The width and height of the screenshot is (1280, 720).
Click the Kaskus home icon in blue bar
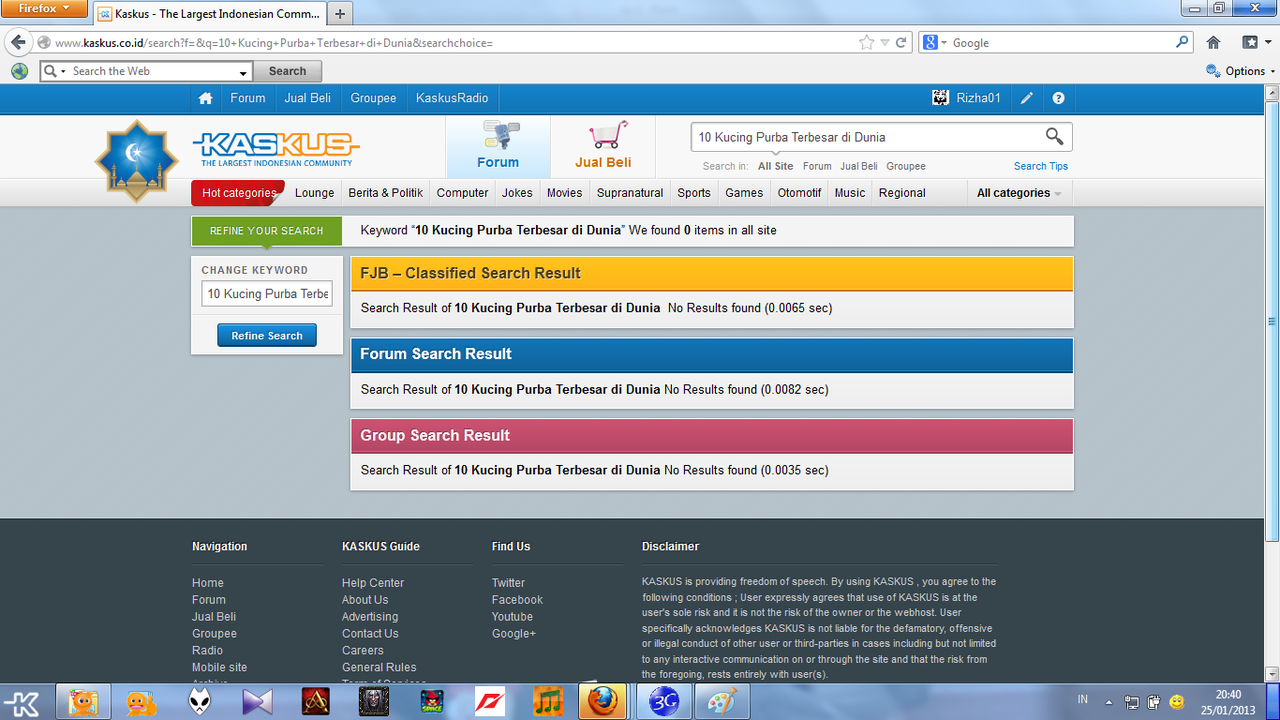click(x=205, y=98)
